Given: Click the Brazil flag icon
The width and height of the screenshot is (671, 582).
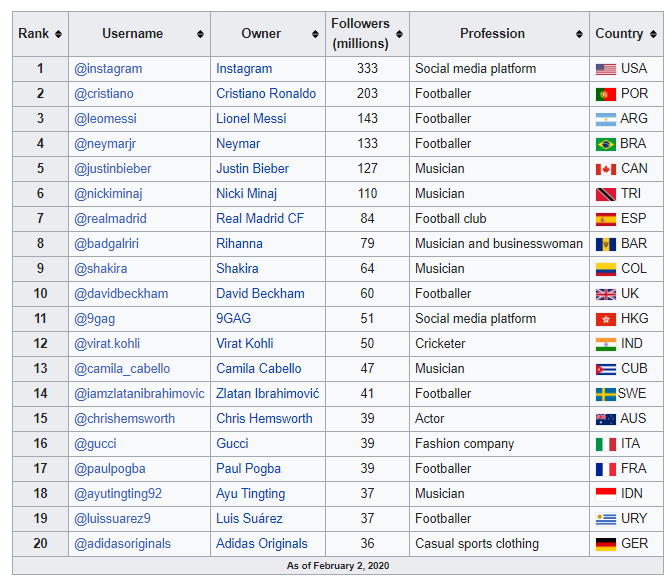Looking at the screenshot, I should pos(605,144).
